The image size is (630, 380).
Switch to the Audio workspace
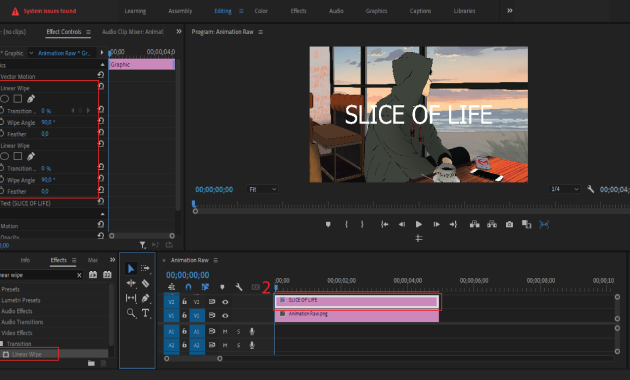[x=336, y=11]
